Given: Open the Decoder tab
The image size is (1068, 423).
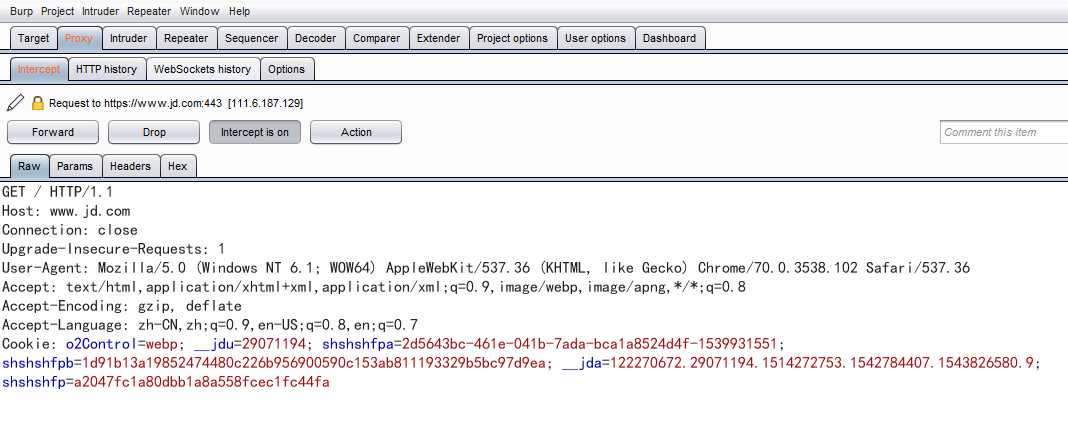Looking at the screenshot, I should tap(315, 38).
